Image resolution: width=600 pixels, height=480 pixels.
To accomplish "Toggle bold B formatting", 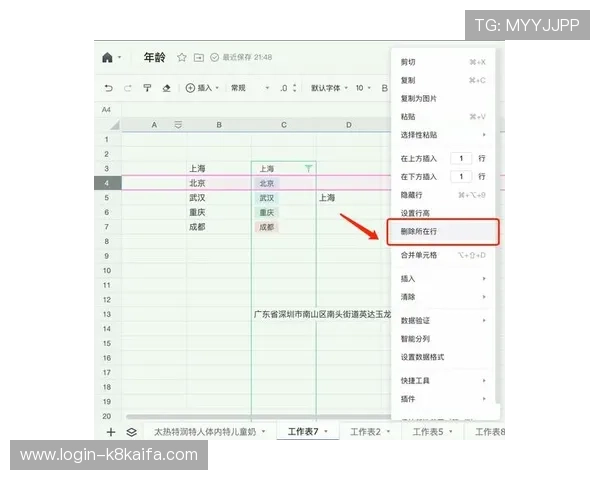I will point(384,88).
